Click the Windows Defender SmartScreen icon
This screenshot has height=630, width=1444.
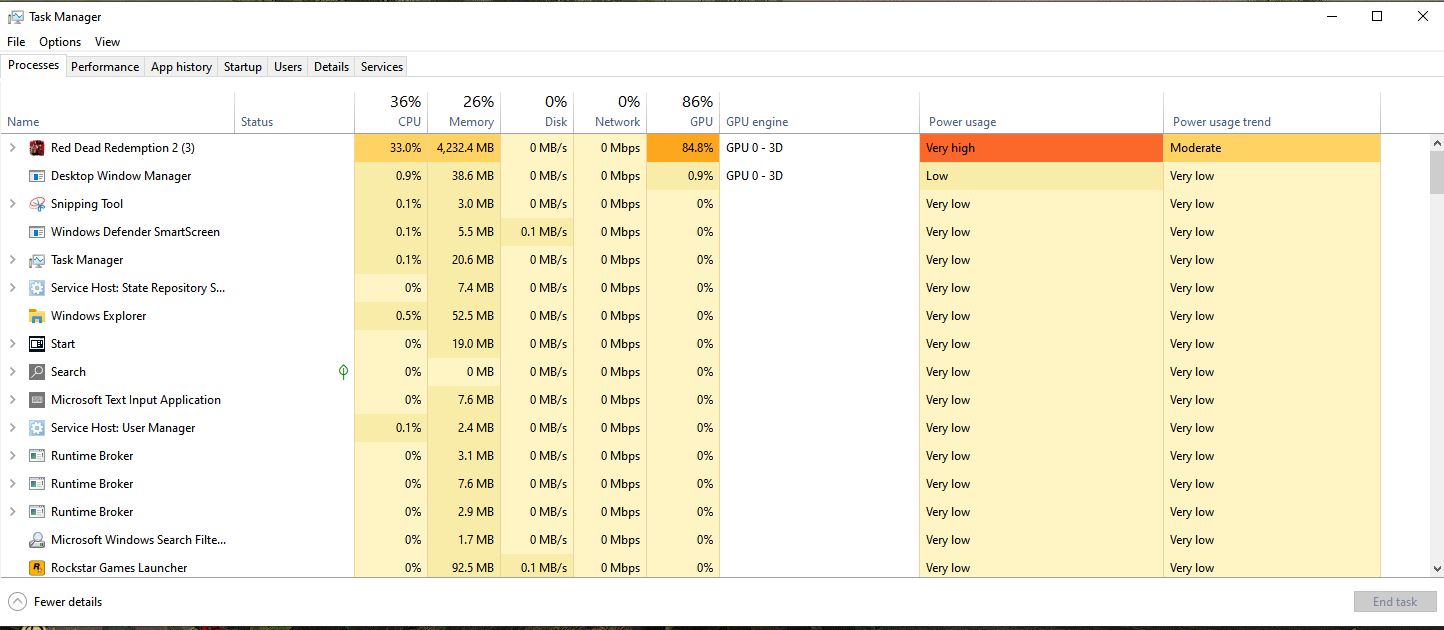37,232
